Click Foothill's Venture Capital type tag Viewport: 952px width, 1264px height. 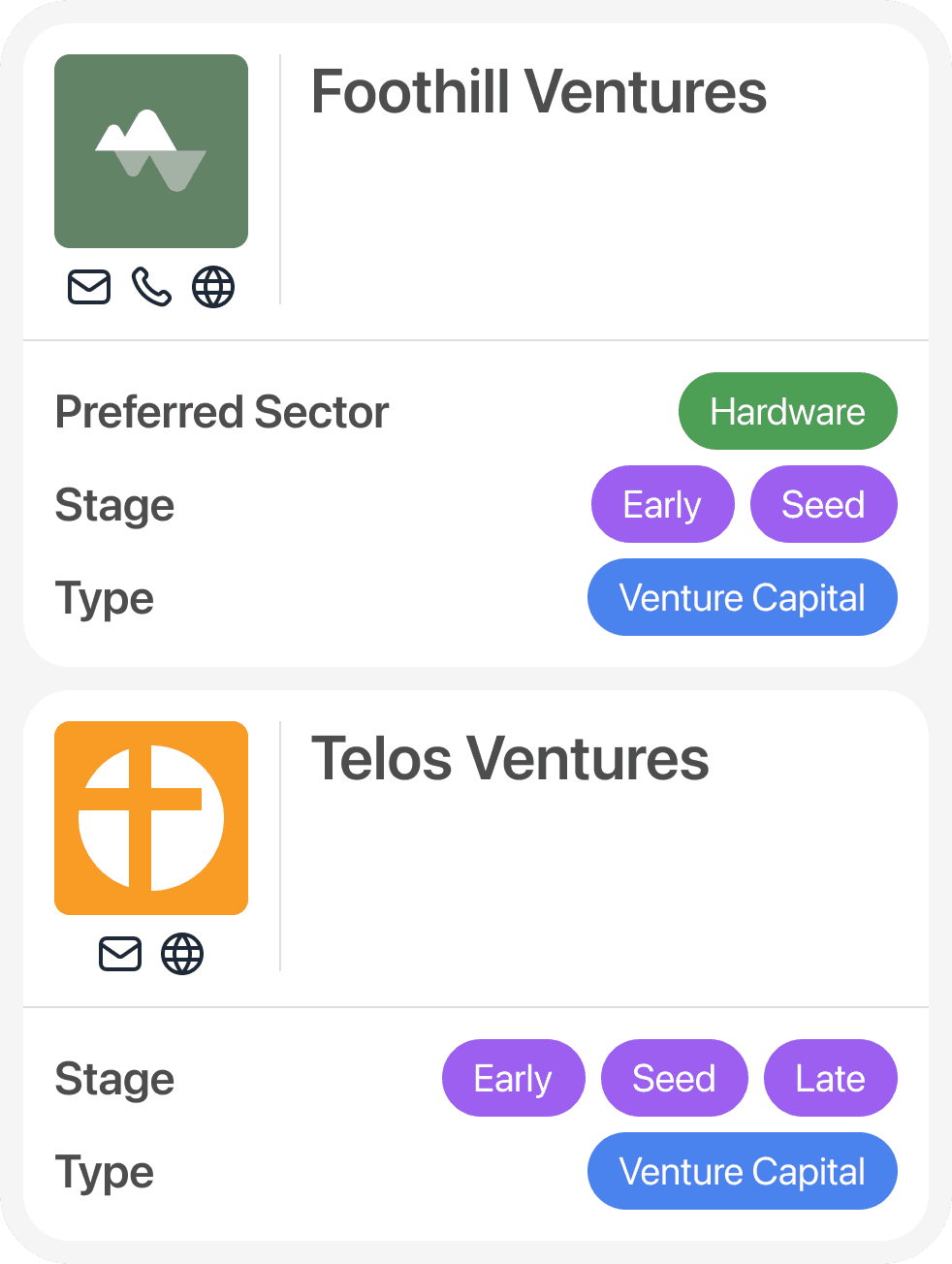click(x=742, y=597)
